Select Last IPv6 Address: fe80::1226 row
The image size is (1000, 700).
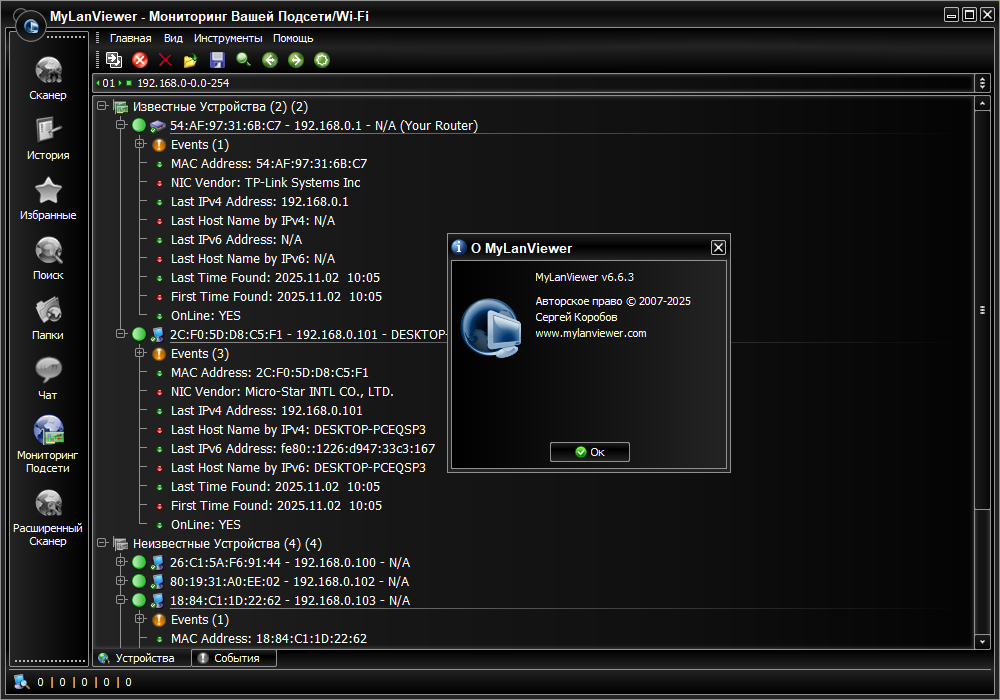(x=303, y=449)
